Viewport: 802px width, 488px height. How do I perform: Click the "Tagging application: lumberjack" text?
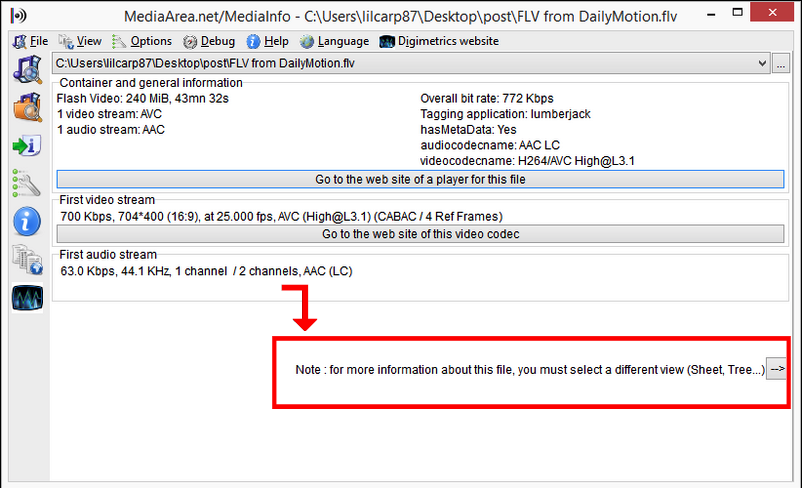(505, 114)
